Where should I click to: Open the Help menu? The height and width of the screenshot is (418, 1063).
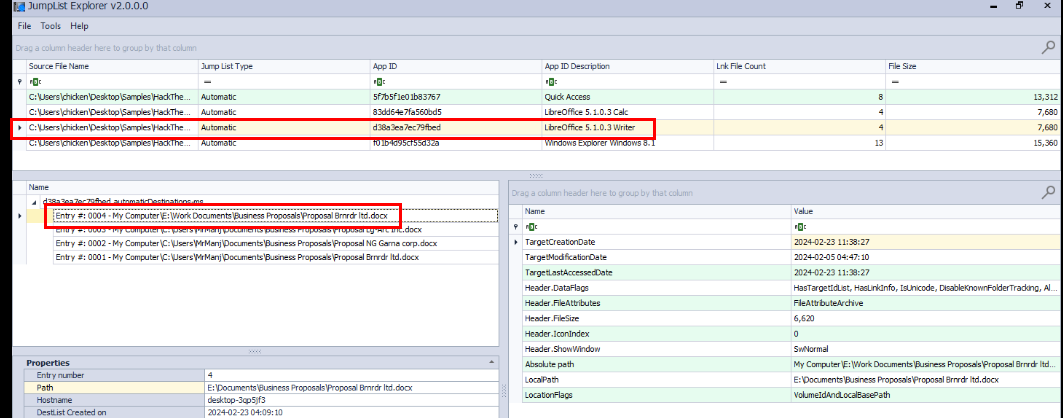click(x=79, y=26)
